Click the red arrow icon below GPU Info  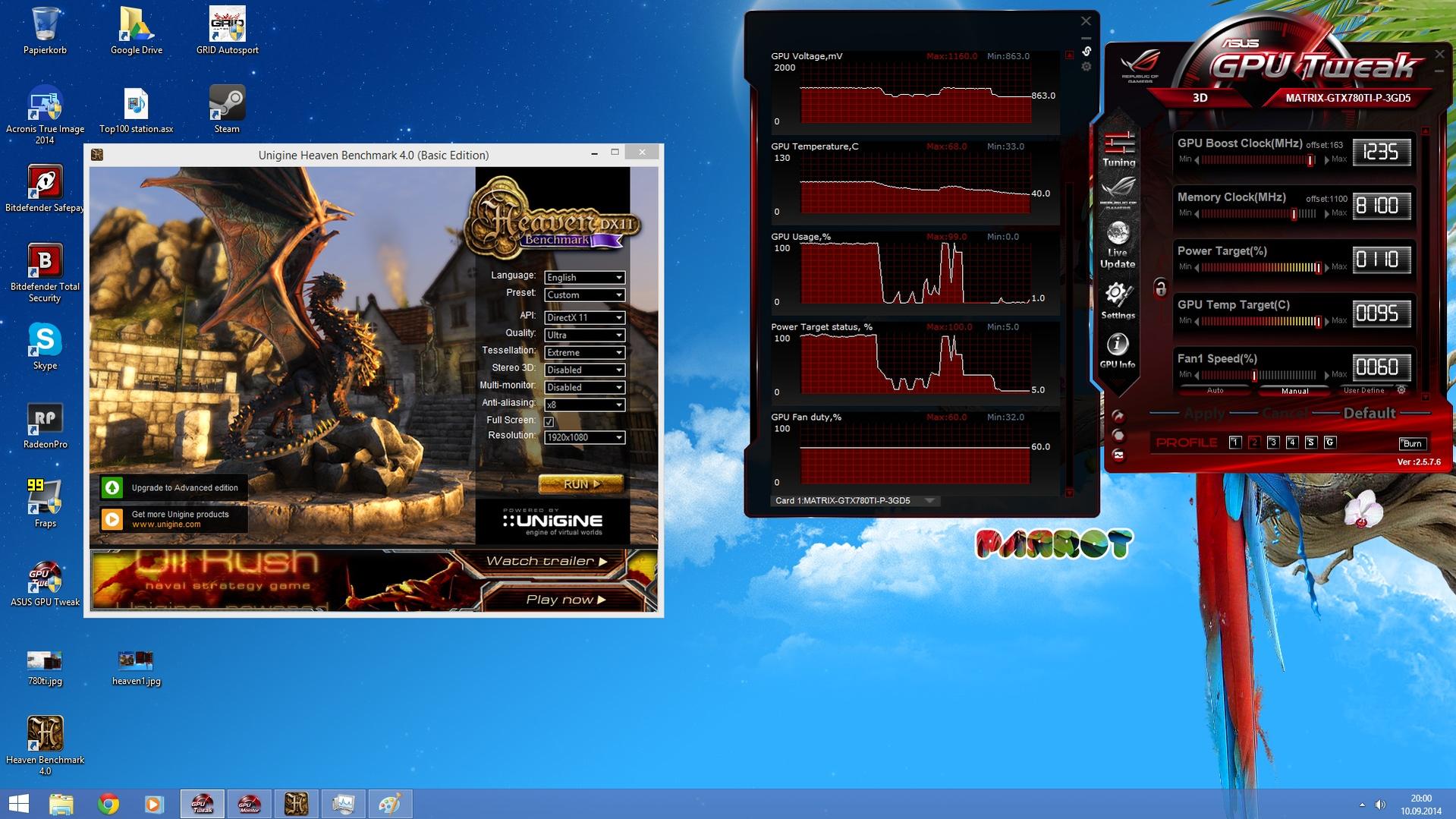click(x=1118, y=416)
